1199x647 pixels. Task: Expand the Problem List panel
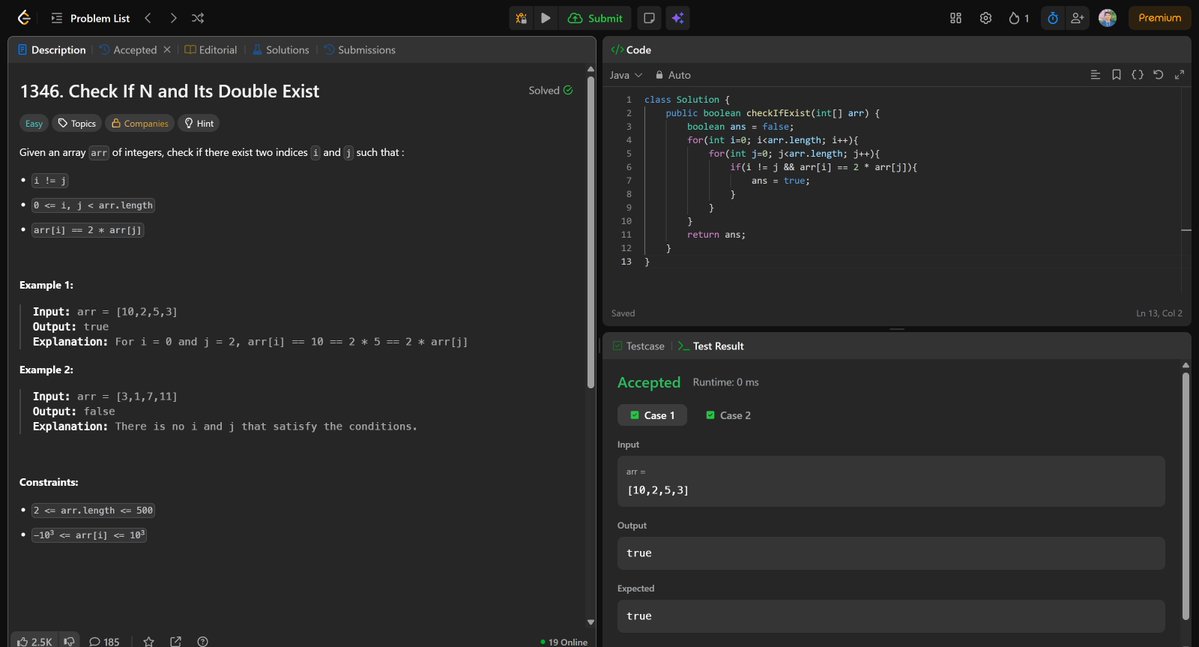[57, 17]
